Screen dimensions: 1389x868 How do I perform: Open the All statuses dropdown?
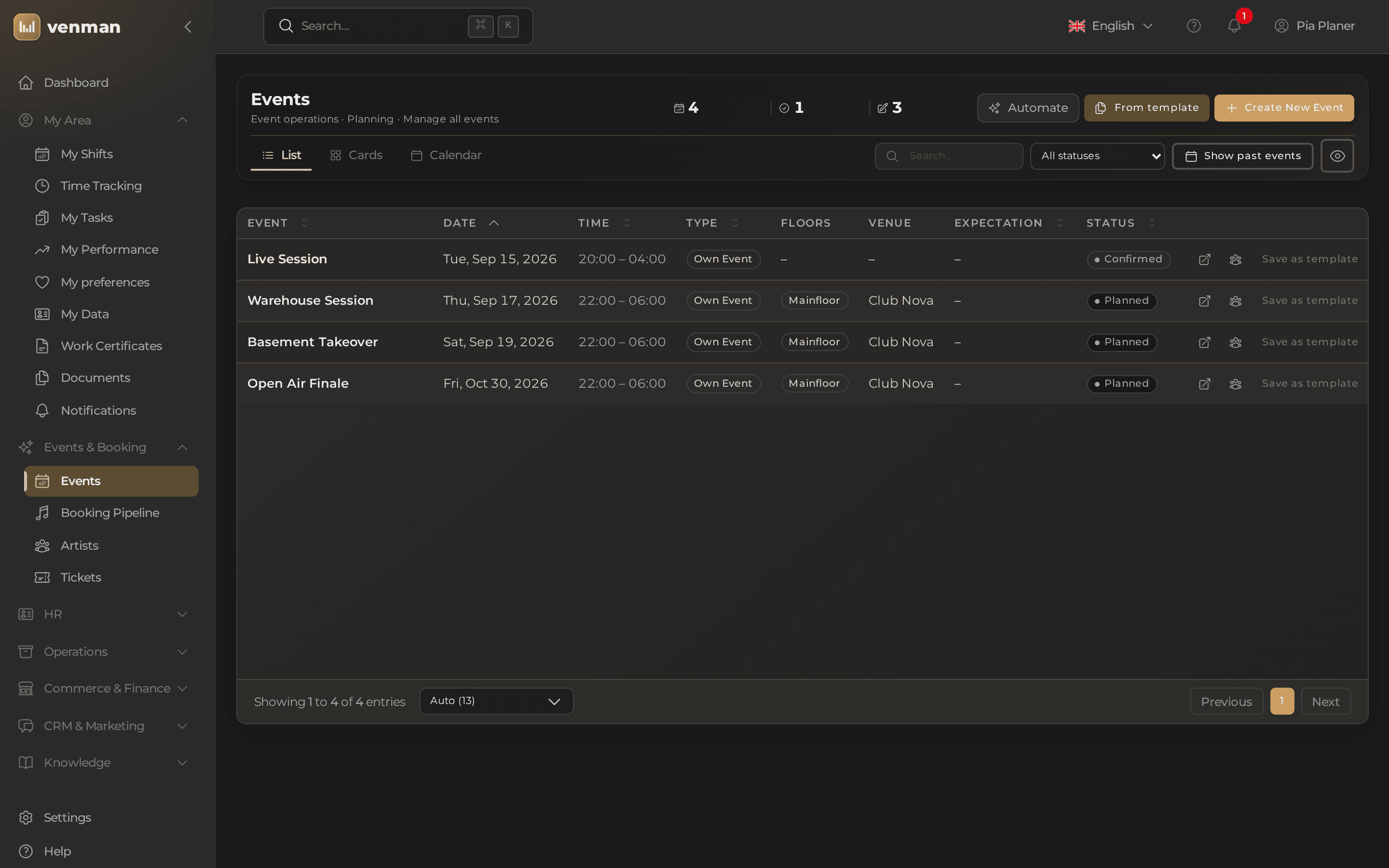pyautogui.click(x=1097, y=156)
